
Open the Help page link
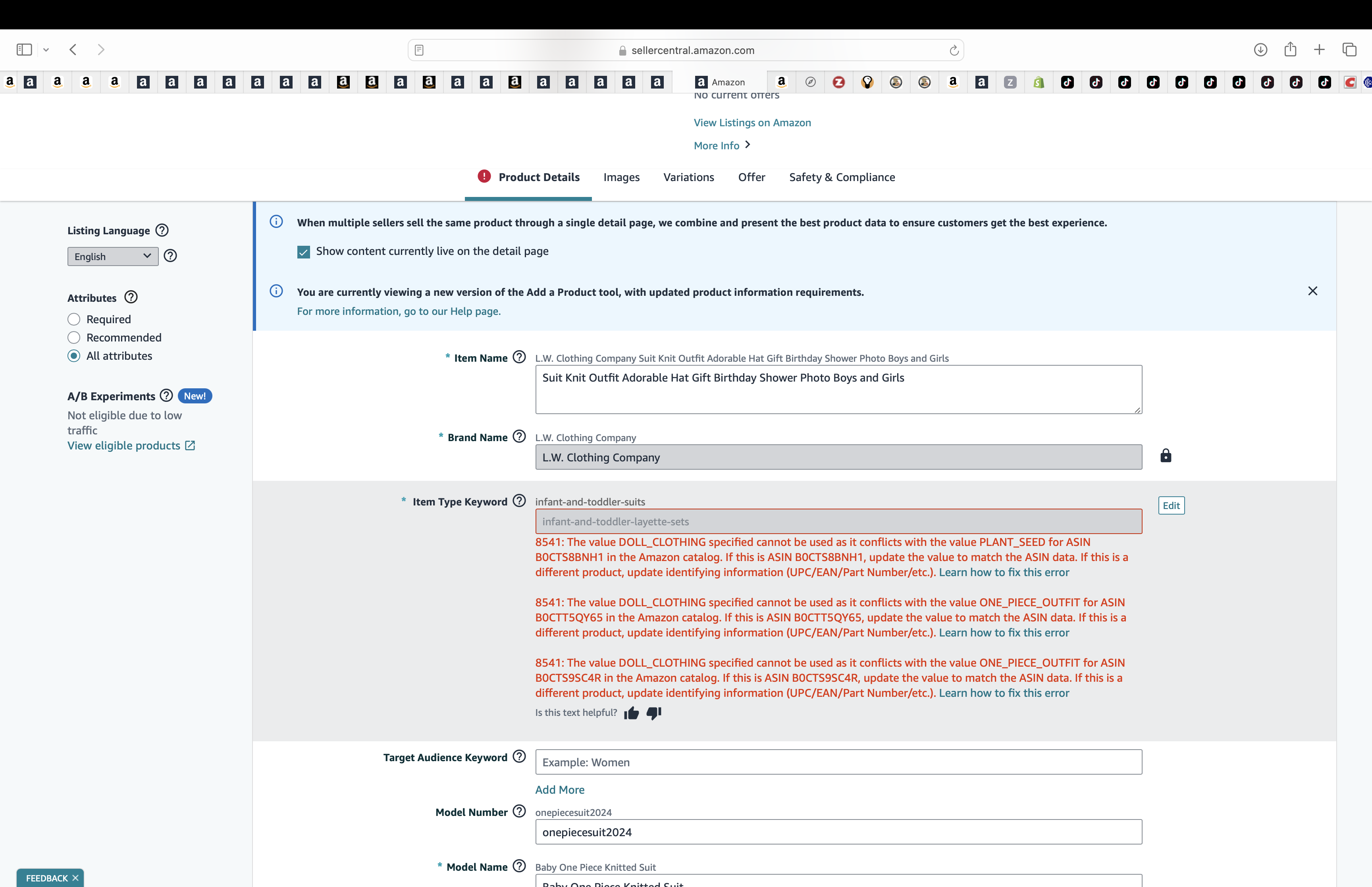point(399,311)
